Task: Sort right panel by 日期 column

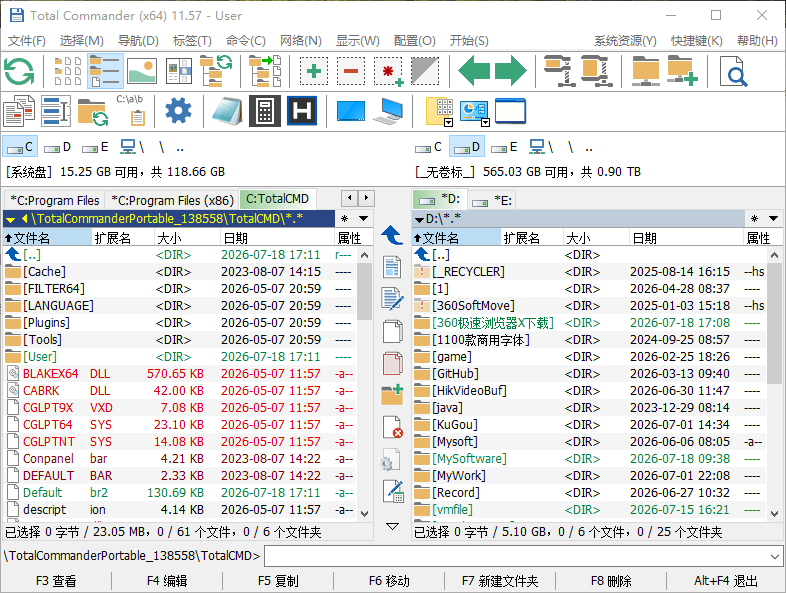Action: click(686, 238)
